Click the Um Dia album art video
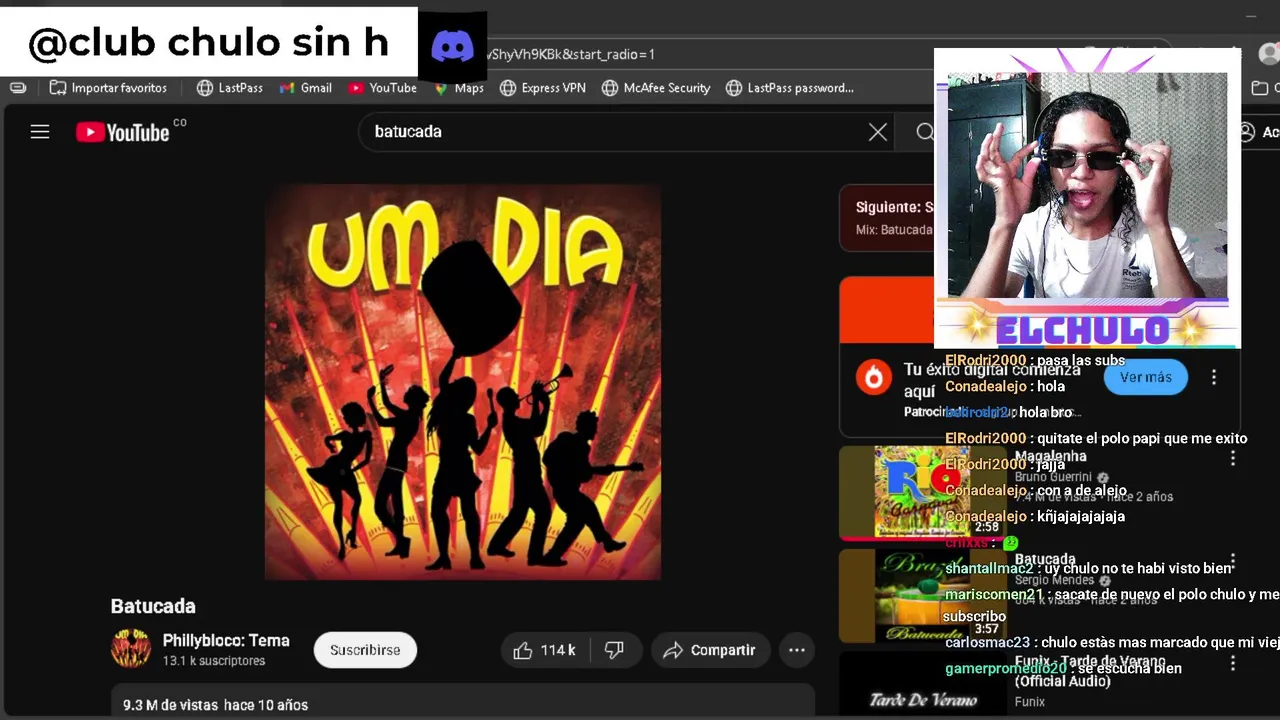 462,382
